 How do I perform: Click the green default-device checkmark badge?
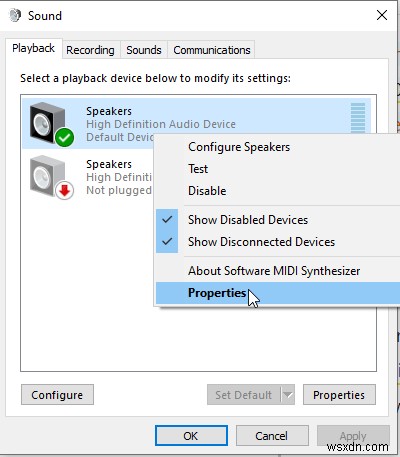pos(64,137)
